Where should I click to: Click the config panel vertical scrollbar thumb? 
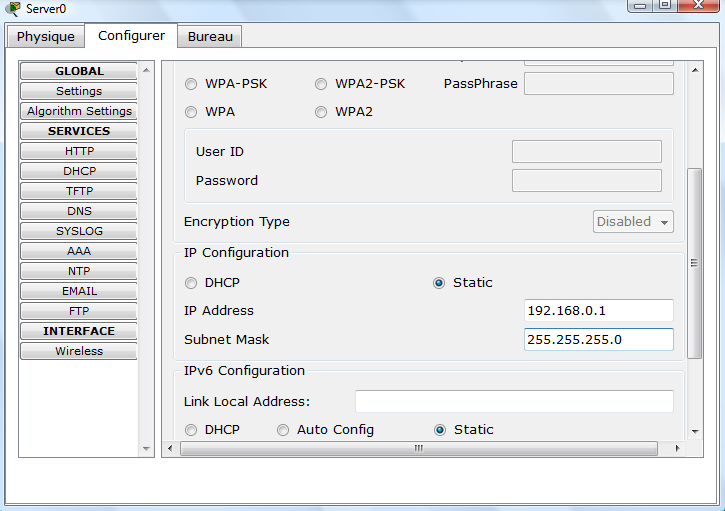[x=694, y=264]
